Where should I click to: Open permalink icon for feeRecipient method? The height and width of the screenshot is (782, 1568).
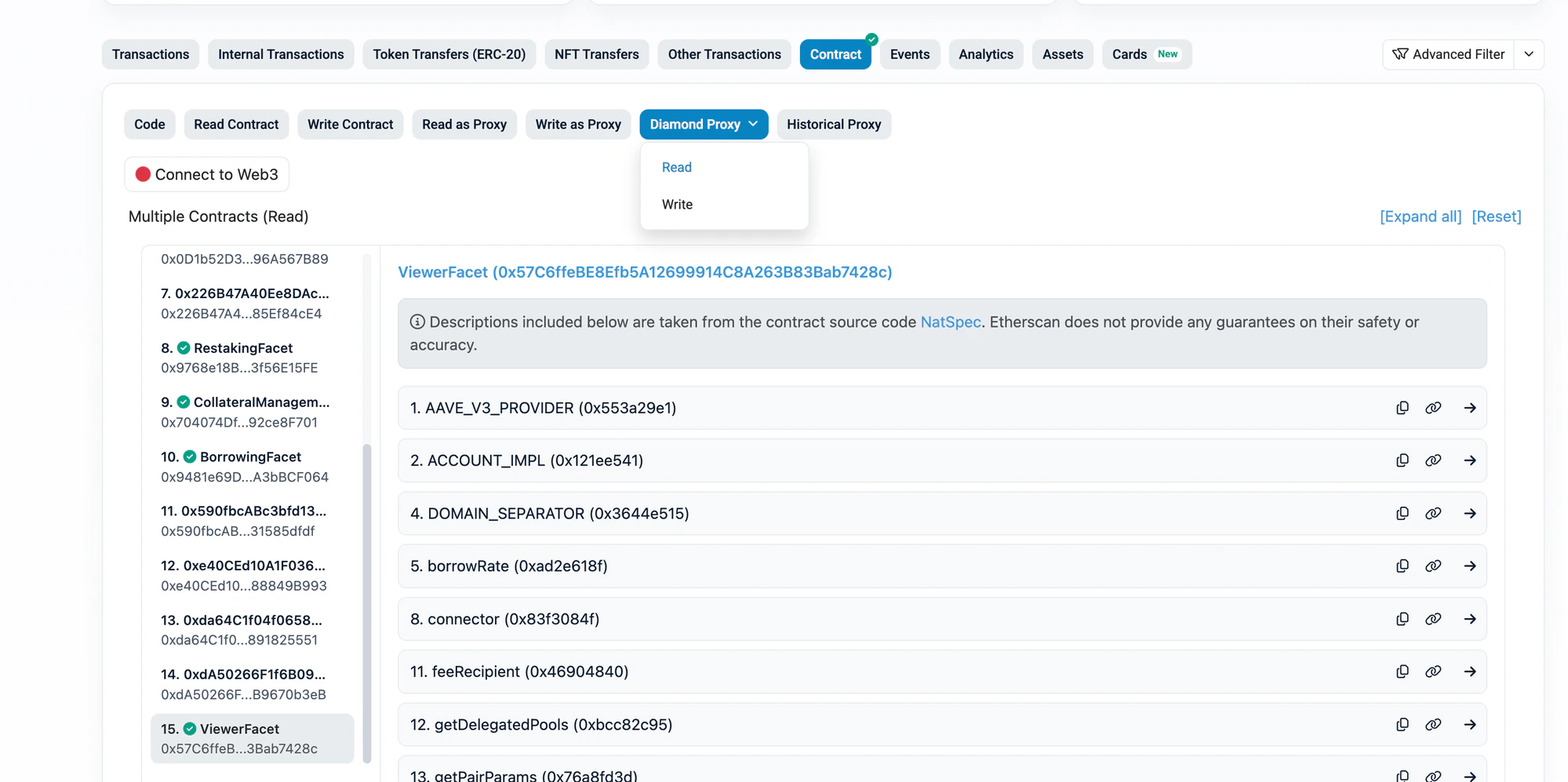coord(1433,671)
